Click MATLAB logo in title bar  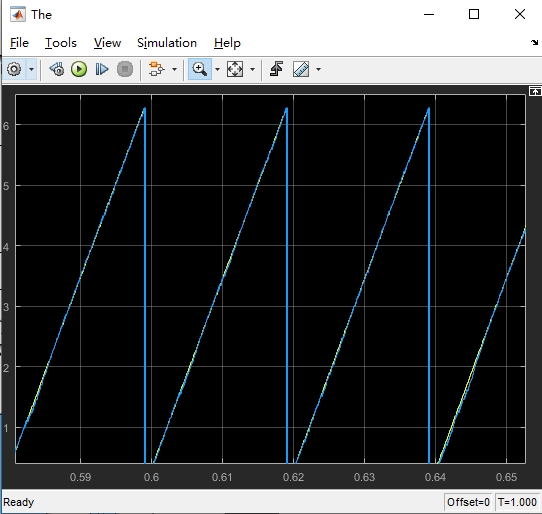pos(18,15)
